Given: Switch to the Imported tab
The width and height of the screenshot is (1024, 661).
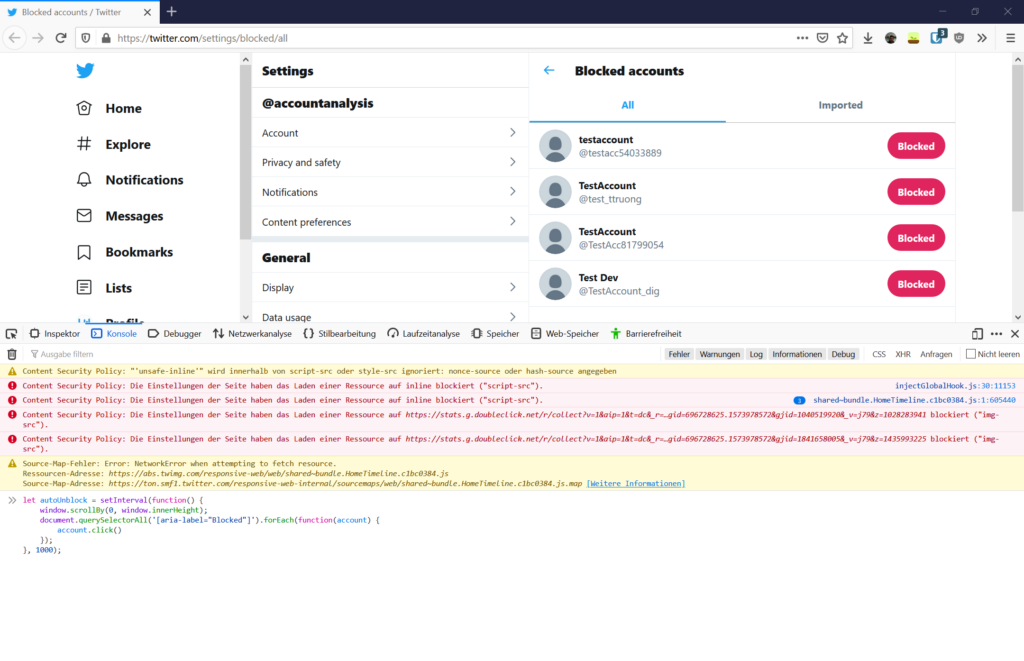Looking at the screenshot, I should coord(840,105).
